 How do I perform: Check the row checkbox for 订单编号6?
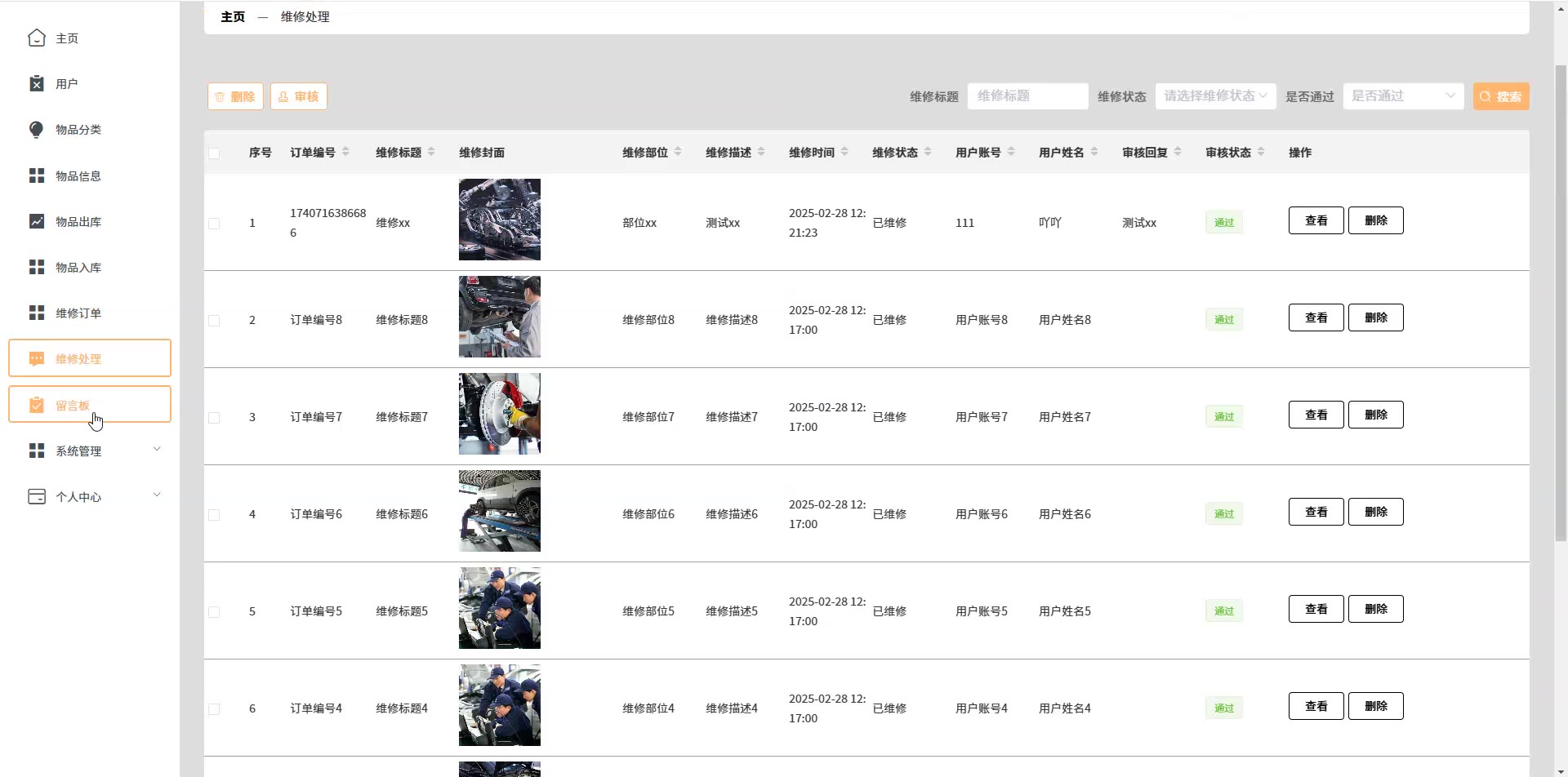point(214,515)
